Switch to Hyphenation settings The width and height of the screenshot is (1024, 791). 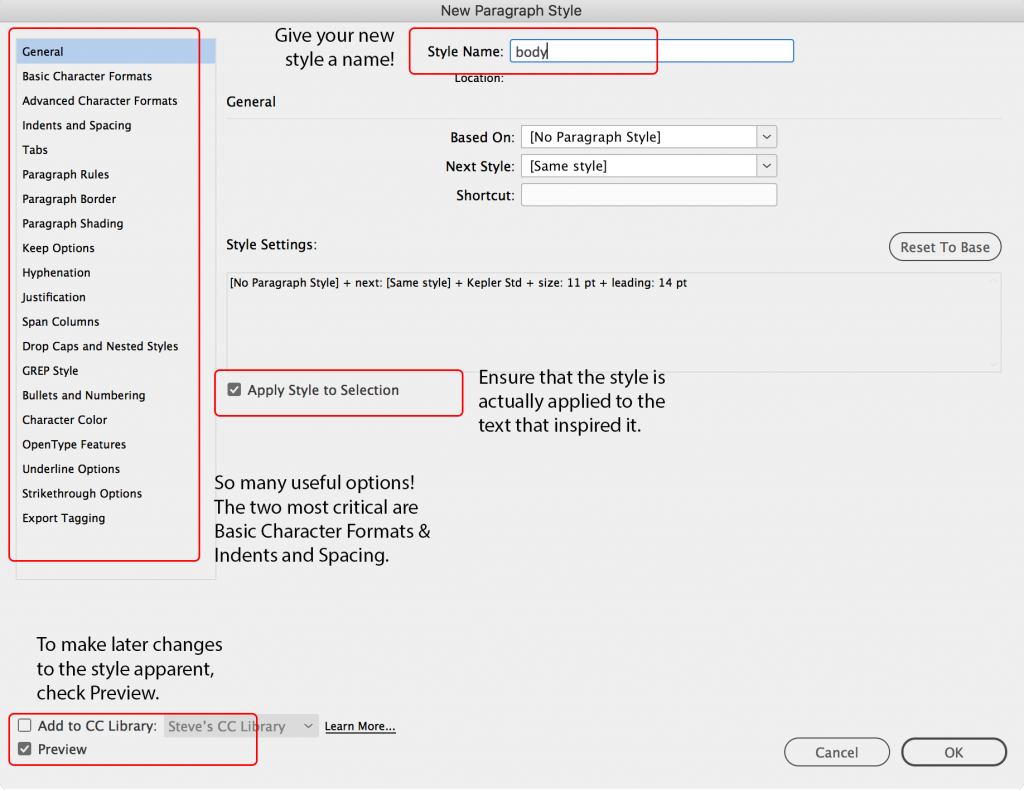[56, 272]
